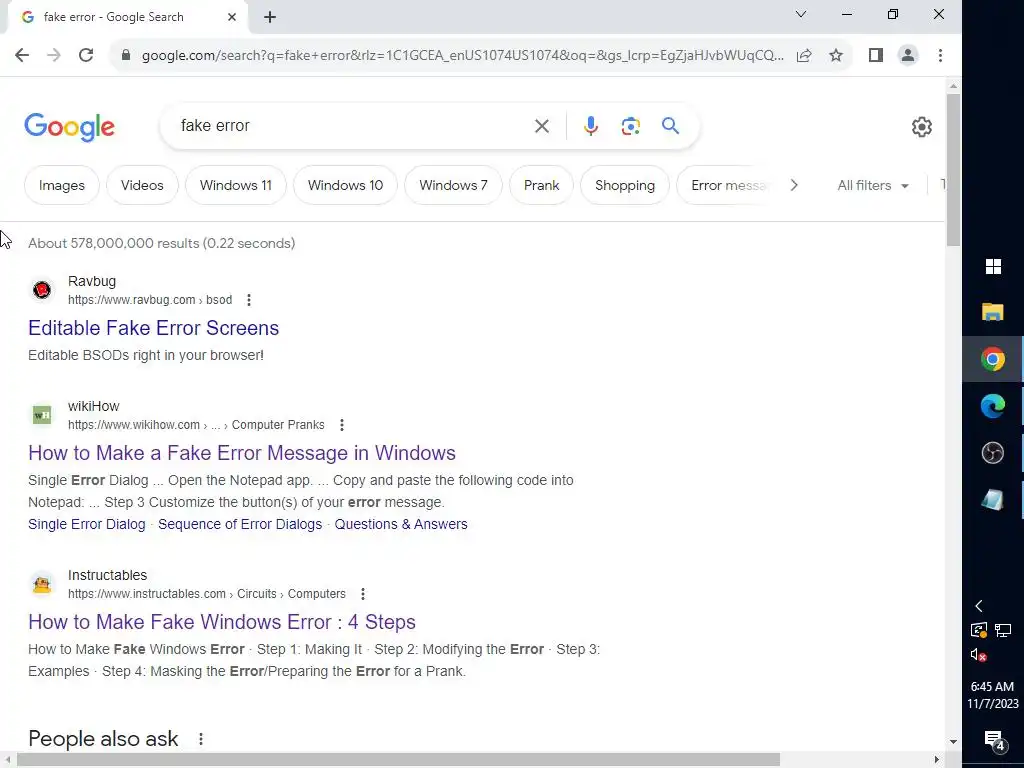Click the network tray icon
Viewport: 1024px width, 768px height.
point(1002,630)
